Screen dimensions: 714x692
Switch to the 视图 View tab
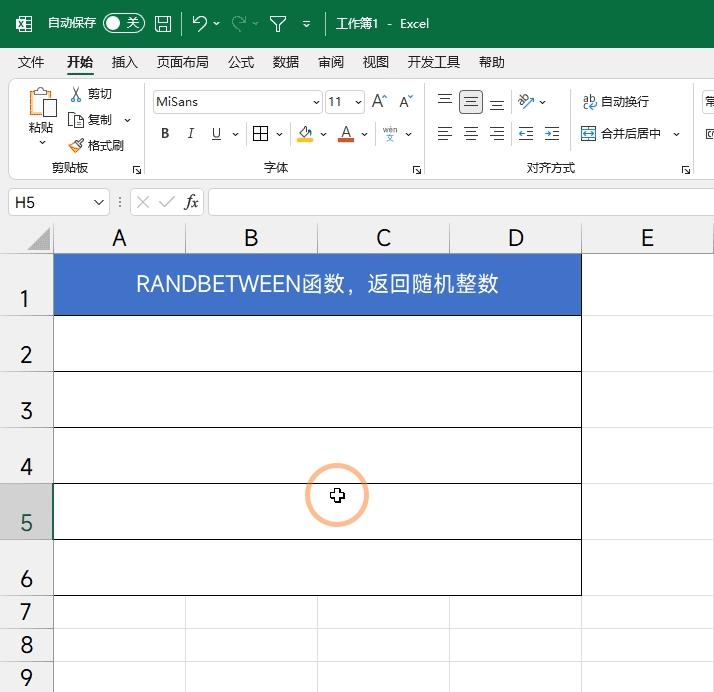[375, 62]
